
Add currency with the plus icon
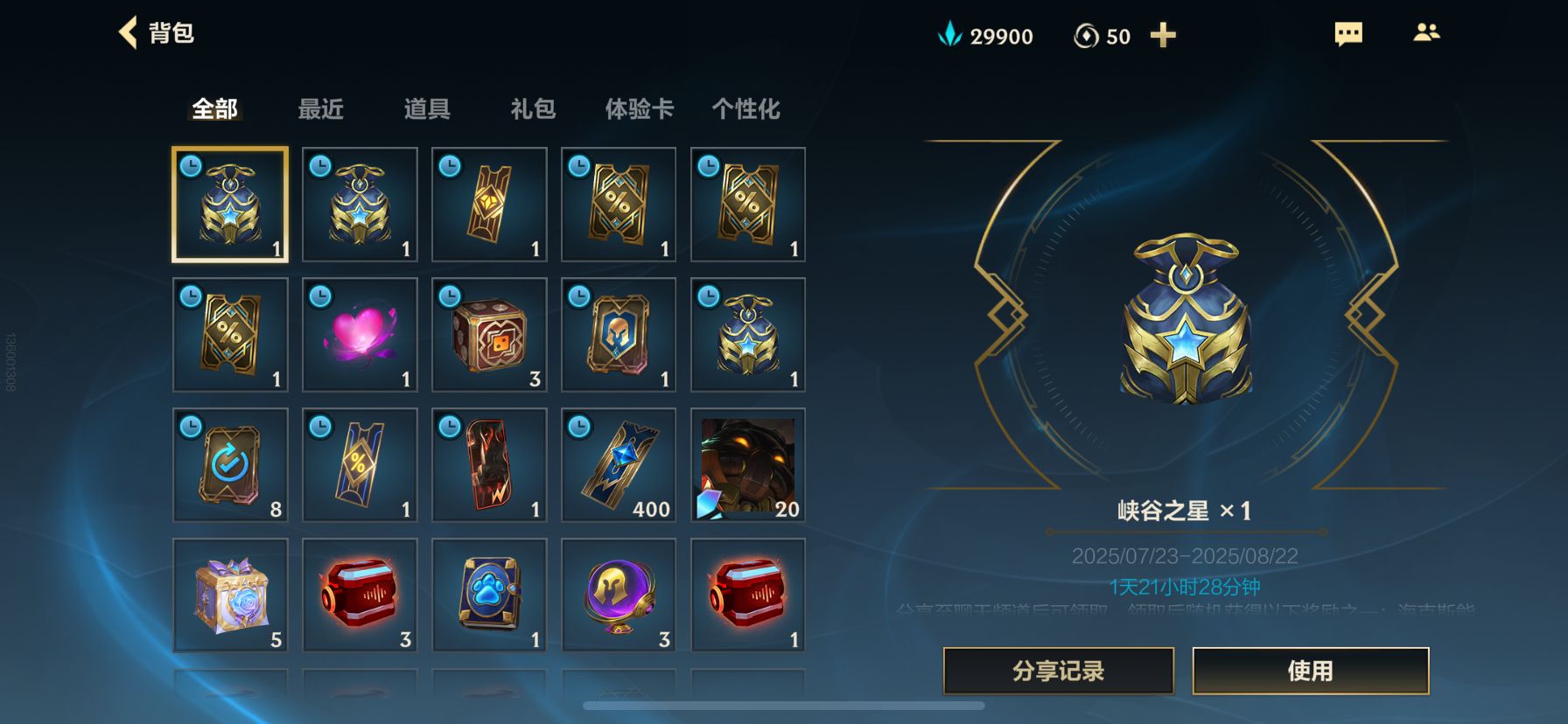(1163, 35)
